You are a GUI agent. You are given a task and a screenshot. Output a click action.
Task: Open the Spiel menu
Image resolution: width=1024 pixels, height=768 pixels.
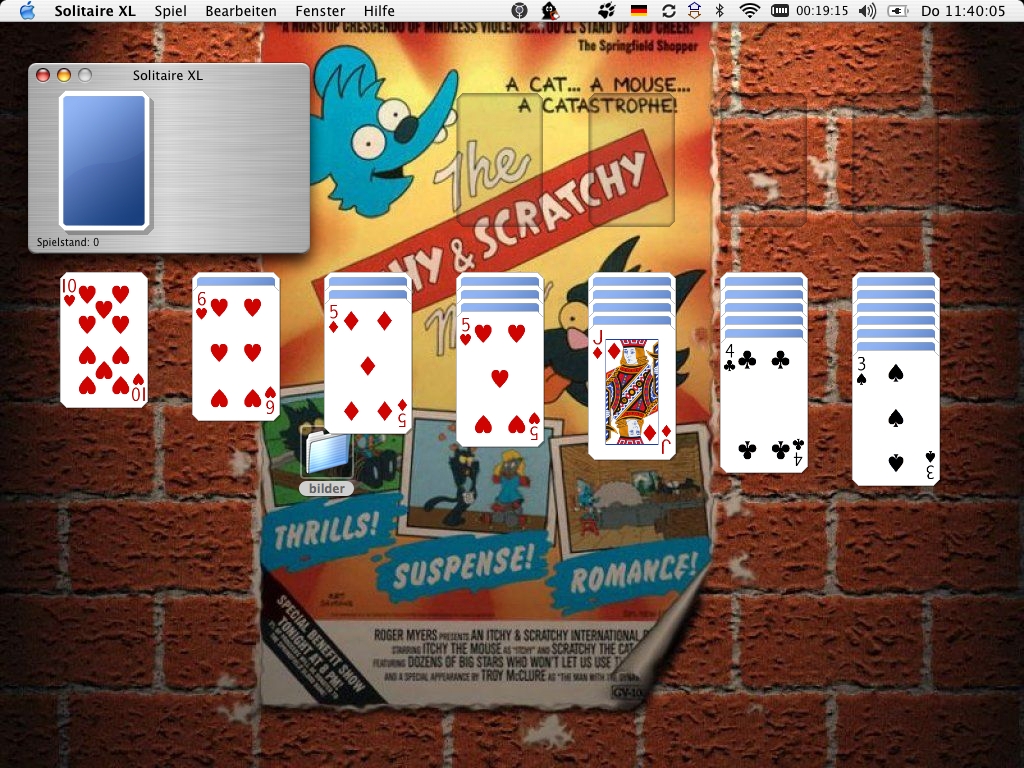(x=170, y=11)
